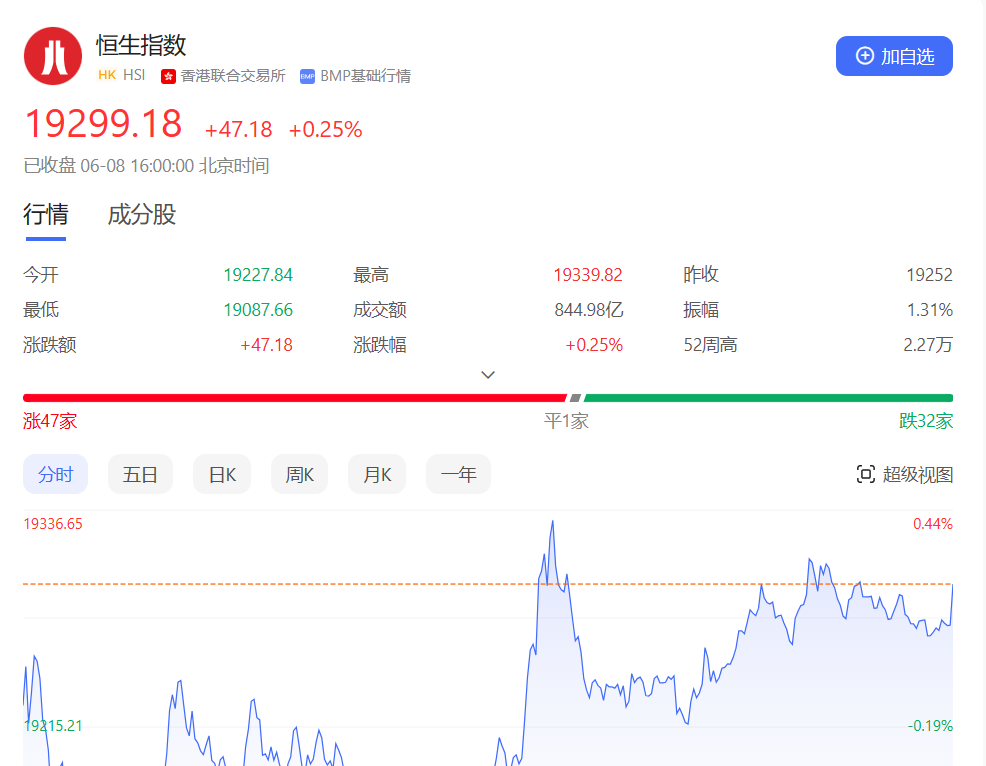Screen dimensions: 986x766
Task: Expand more quote details chevron
Action: click(x=488, y=375)
